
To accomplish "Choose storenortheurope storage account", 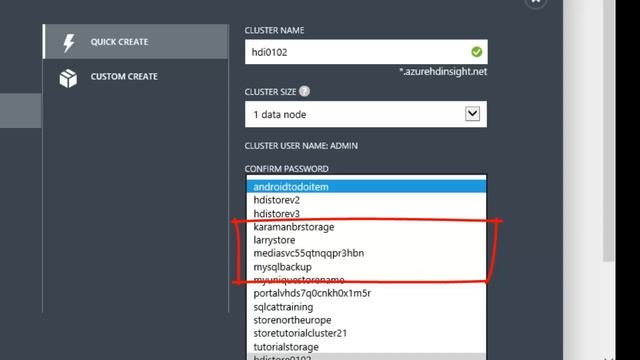I will click(x=367, y=320).
